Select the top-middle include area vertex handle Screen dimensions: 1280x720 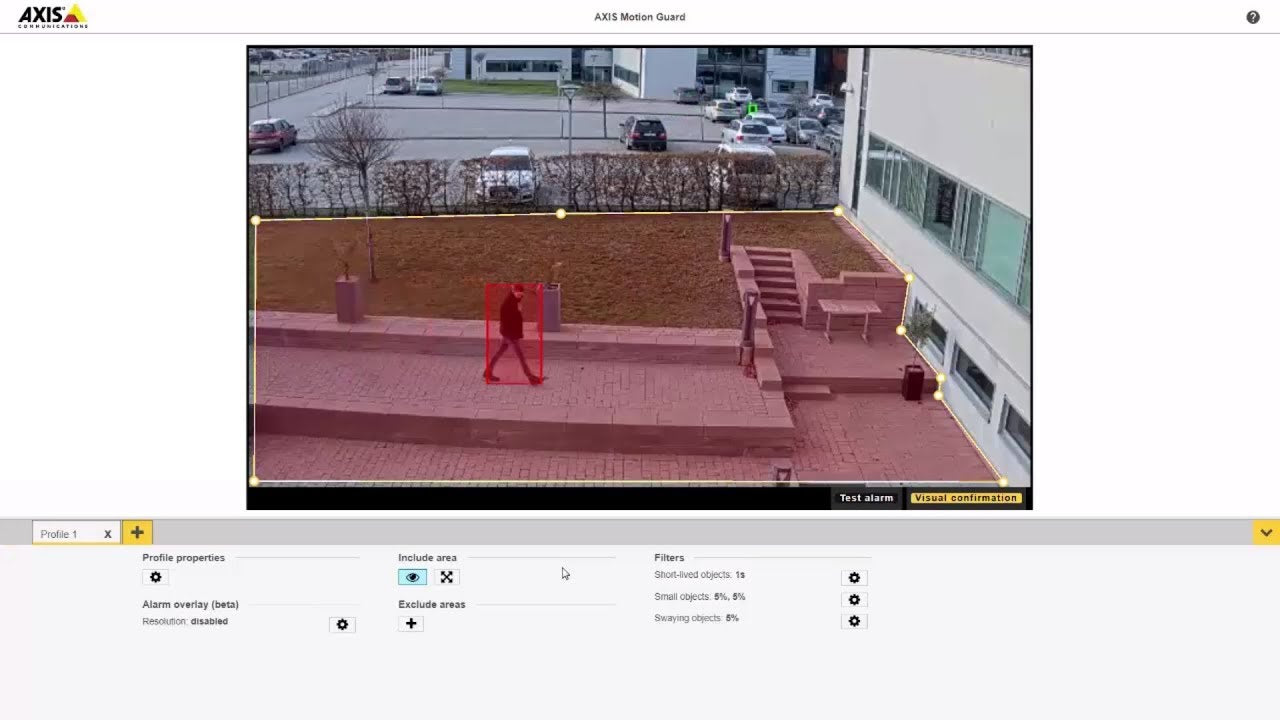click(x=561, y=214)
